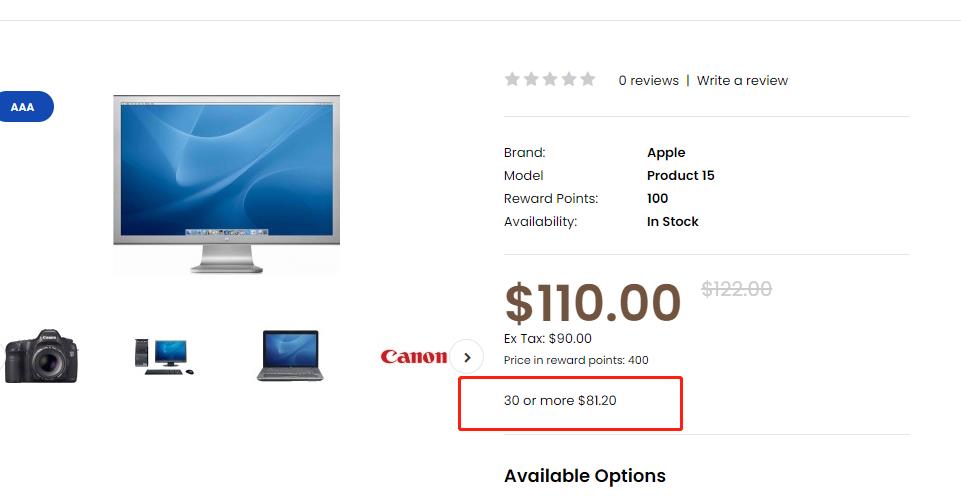Click the blue AAA badge label
Viewport: 961px width, 500px height.
click(25, 107)
